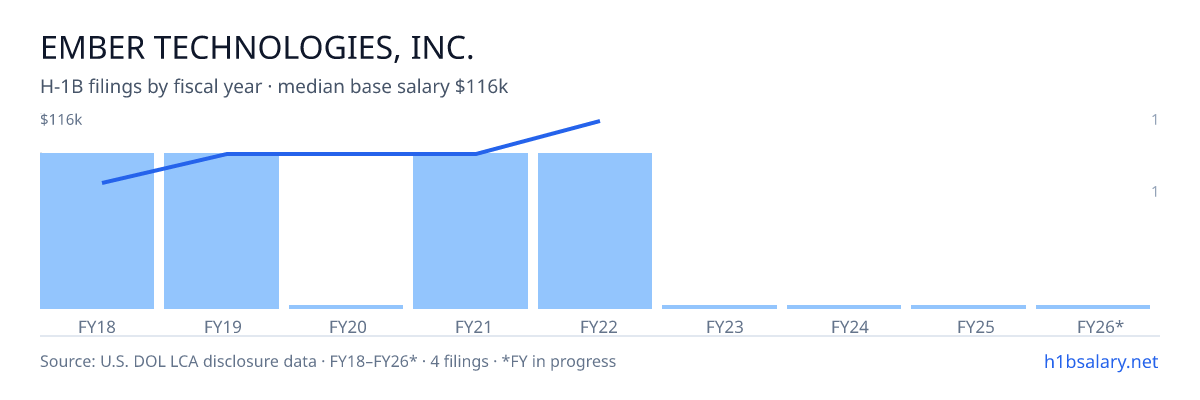Select the small FY20 bar

346,307
